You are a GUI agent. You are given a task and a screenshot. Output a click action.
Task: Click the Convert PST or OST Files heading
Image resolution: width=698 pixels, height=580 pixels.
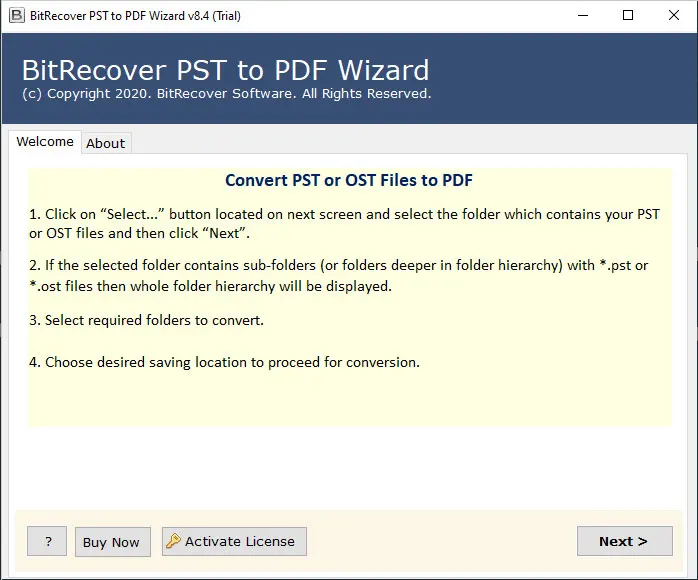348,180
